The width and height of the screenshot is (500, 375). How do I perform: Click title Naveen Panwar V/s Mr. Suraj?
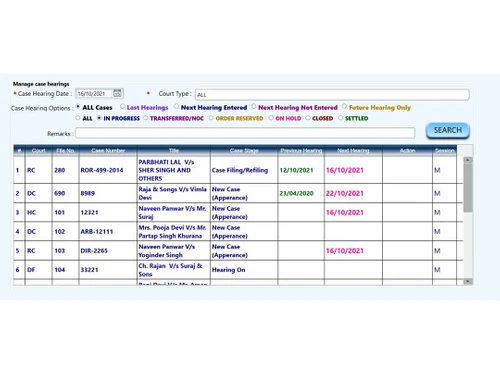(172, 212)
